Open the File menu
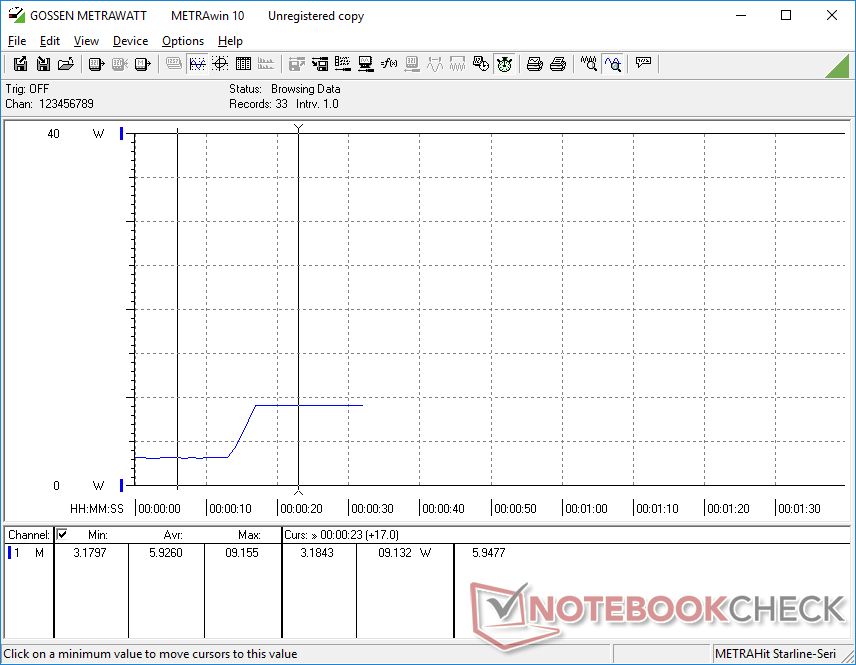This screenshot has height=665, width=856. [17, 41]
